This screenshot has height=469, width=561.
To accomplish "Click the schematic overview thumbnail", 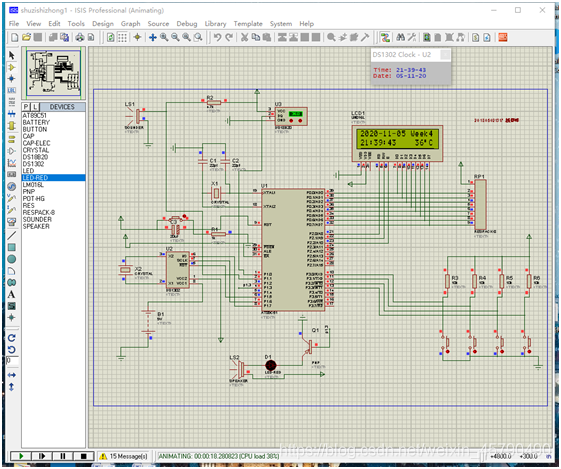I will click(54, 73).
